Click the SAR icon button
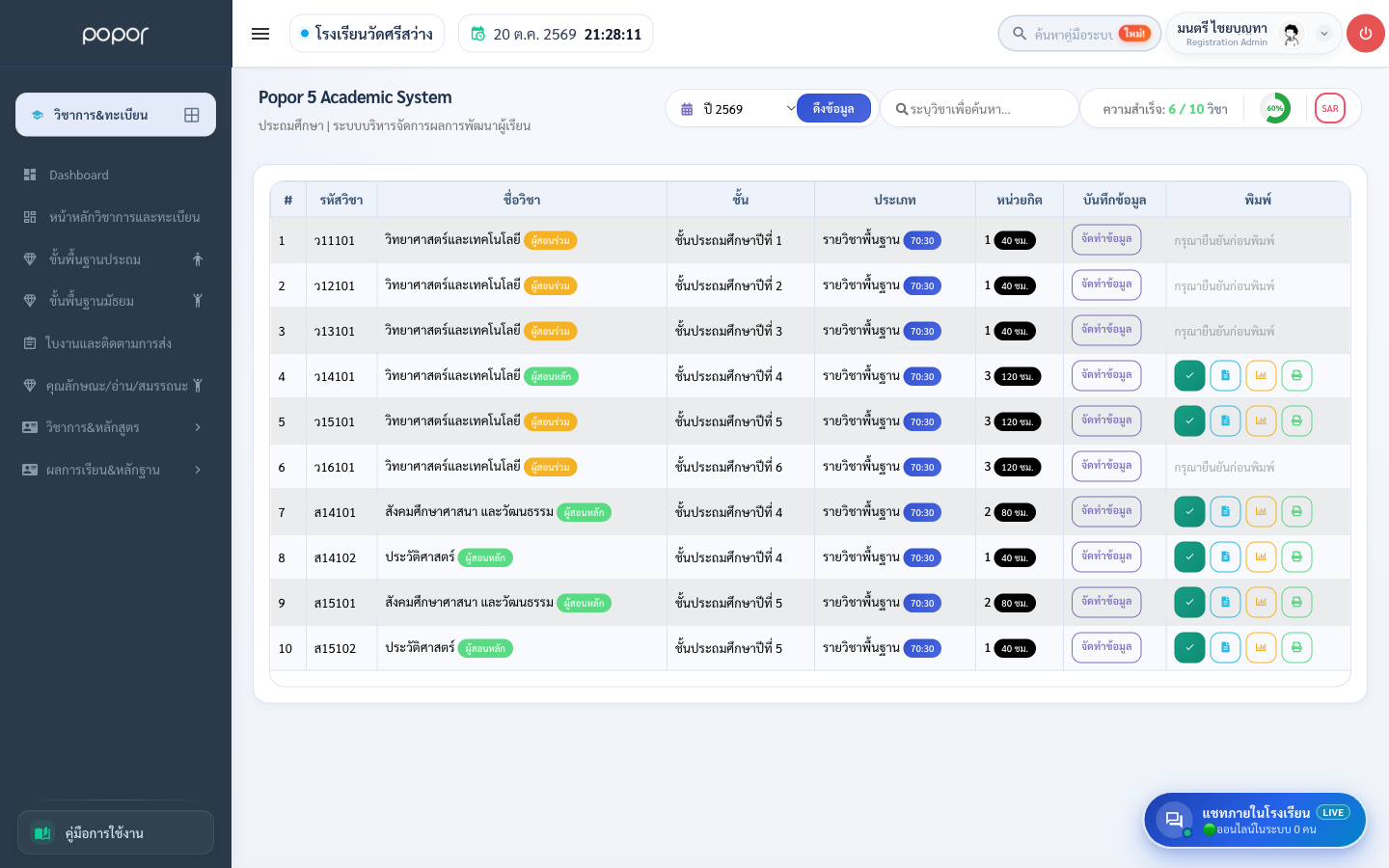The image size is (1389, 868). (x=1329, y=108)
